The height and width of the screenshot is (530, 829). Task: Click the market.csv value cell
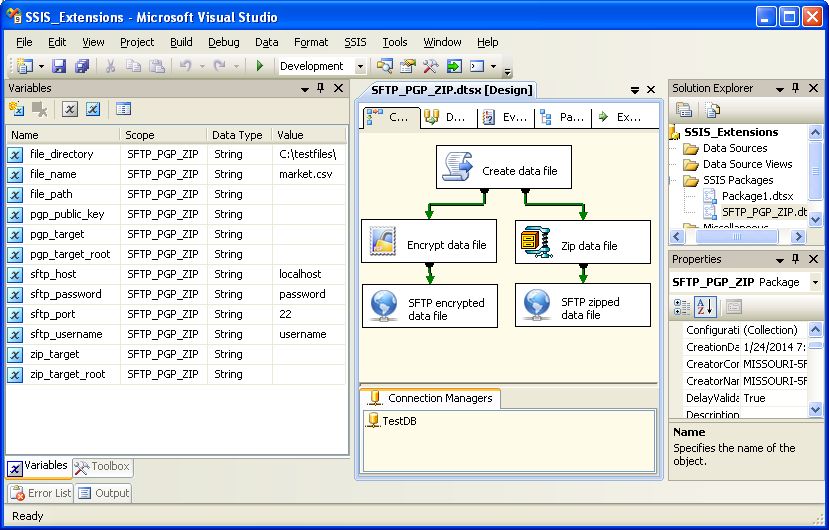308,174
